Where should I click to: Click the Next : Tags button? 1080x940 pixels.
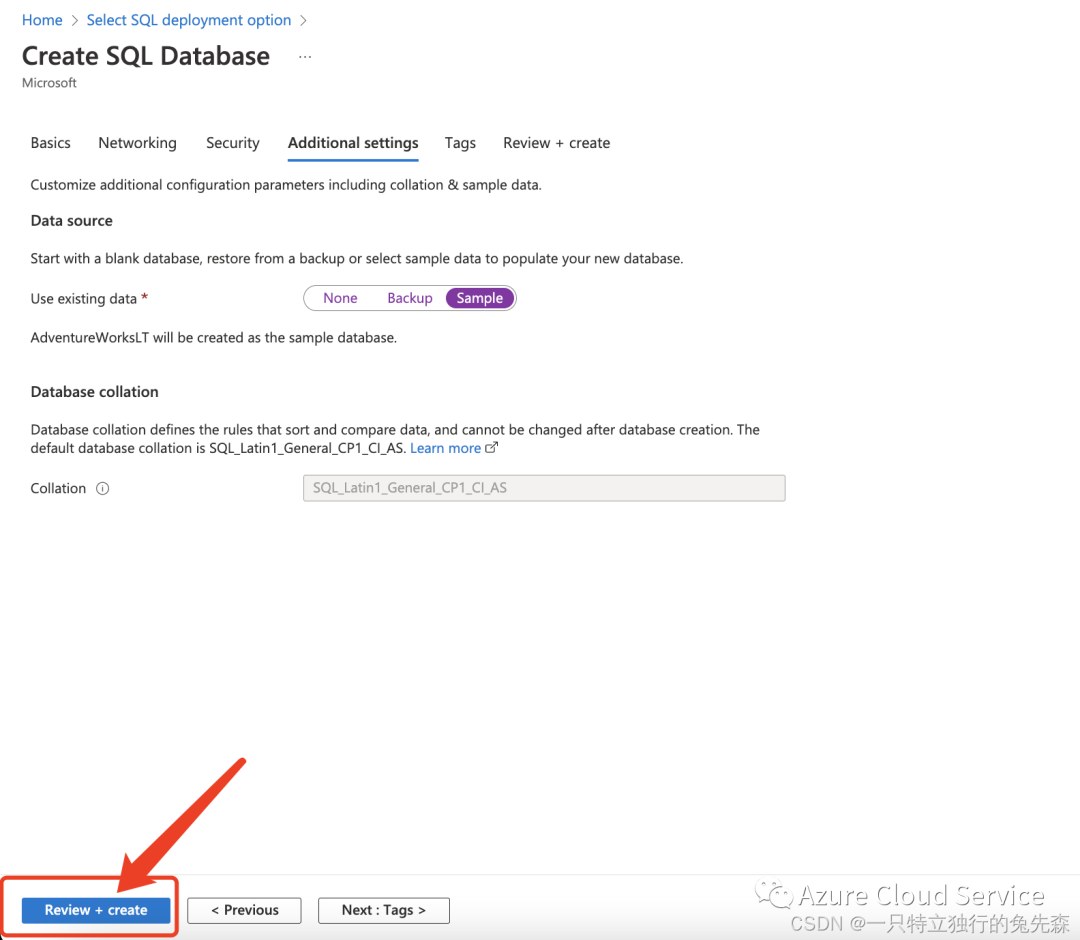pyautogui.click(x=384, y=910)
